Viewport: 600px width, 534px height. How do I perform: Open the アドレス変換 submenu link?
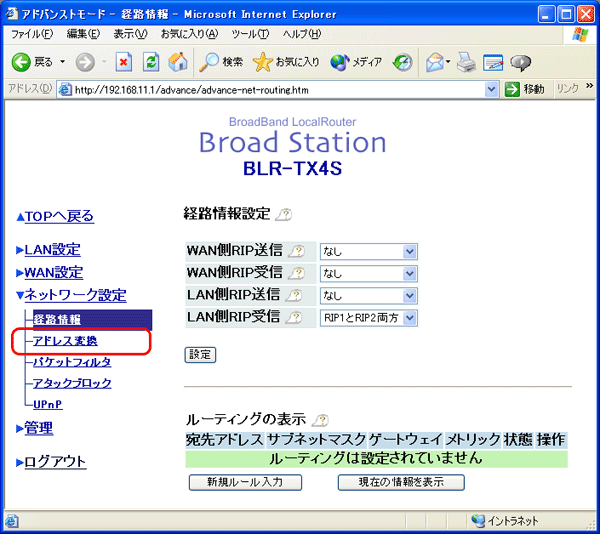coord(65,340)
